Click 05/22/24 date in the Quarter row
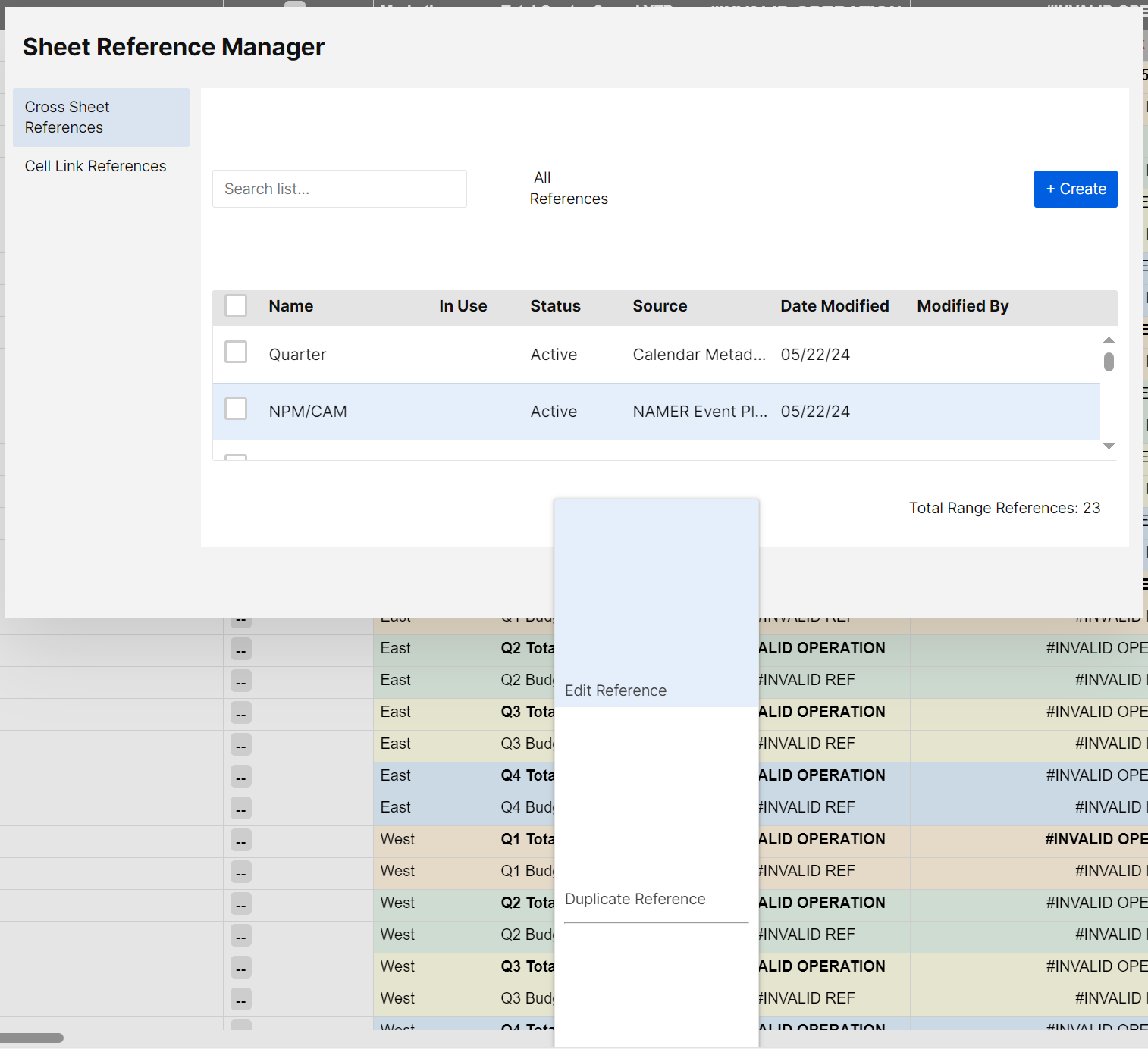Viewport: 1148px width, 1049px height. (x=815, y=355)
